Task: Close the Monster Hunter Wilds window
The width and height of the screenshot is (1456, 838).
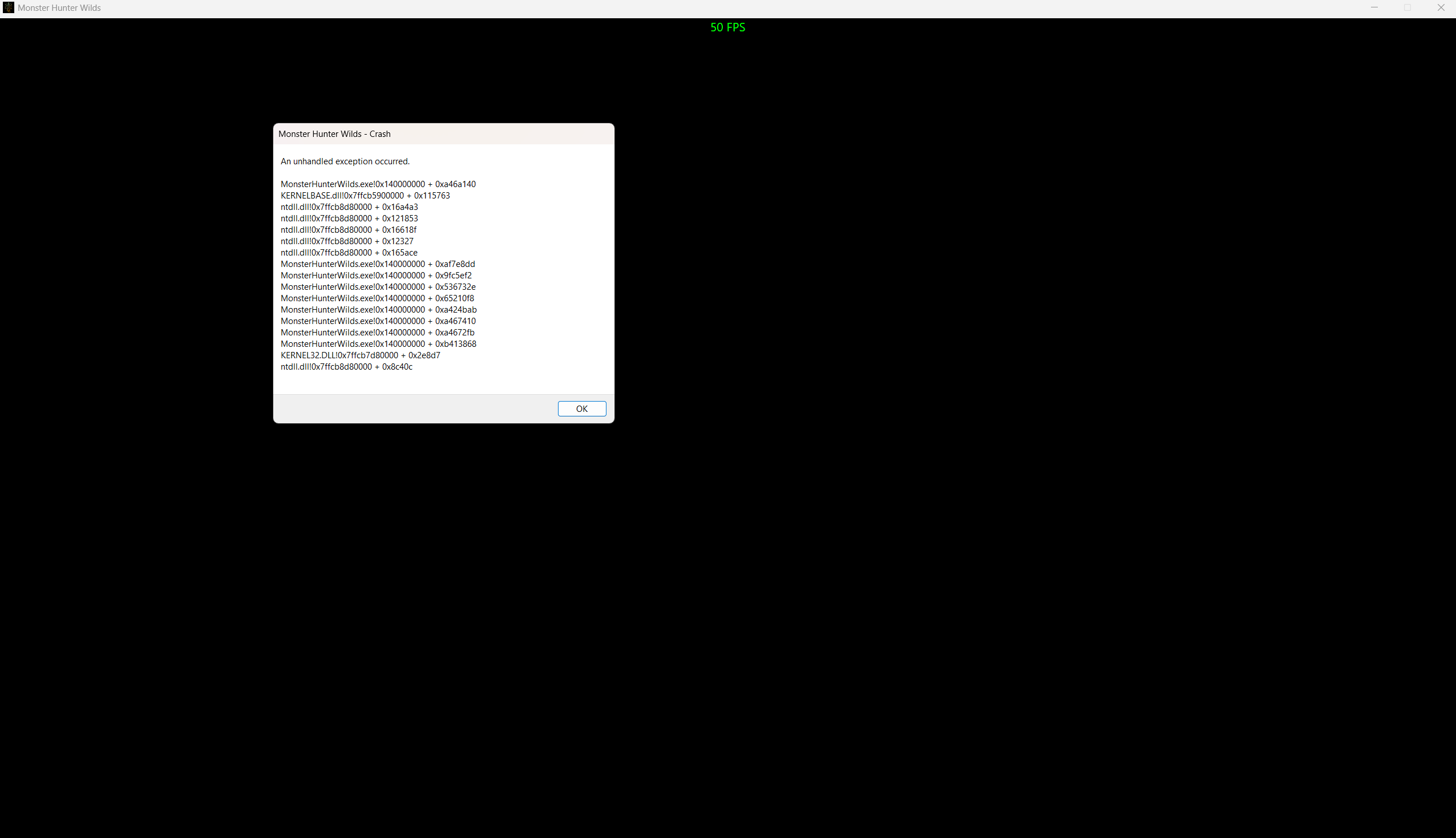Action: click(1441, 7)
